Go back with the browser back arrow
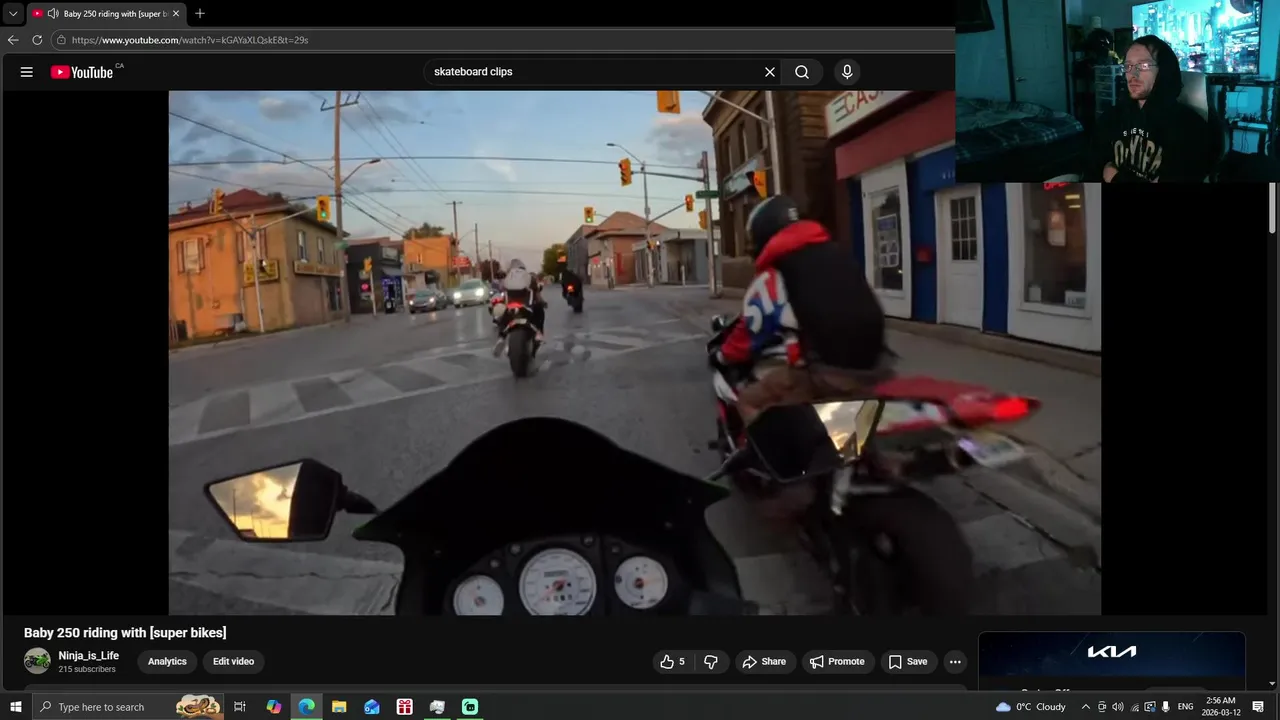Screen dimensions: 1280x720 (x=13, y=40)
